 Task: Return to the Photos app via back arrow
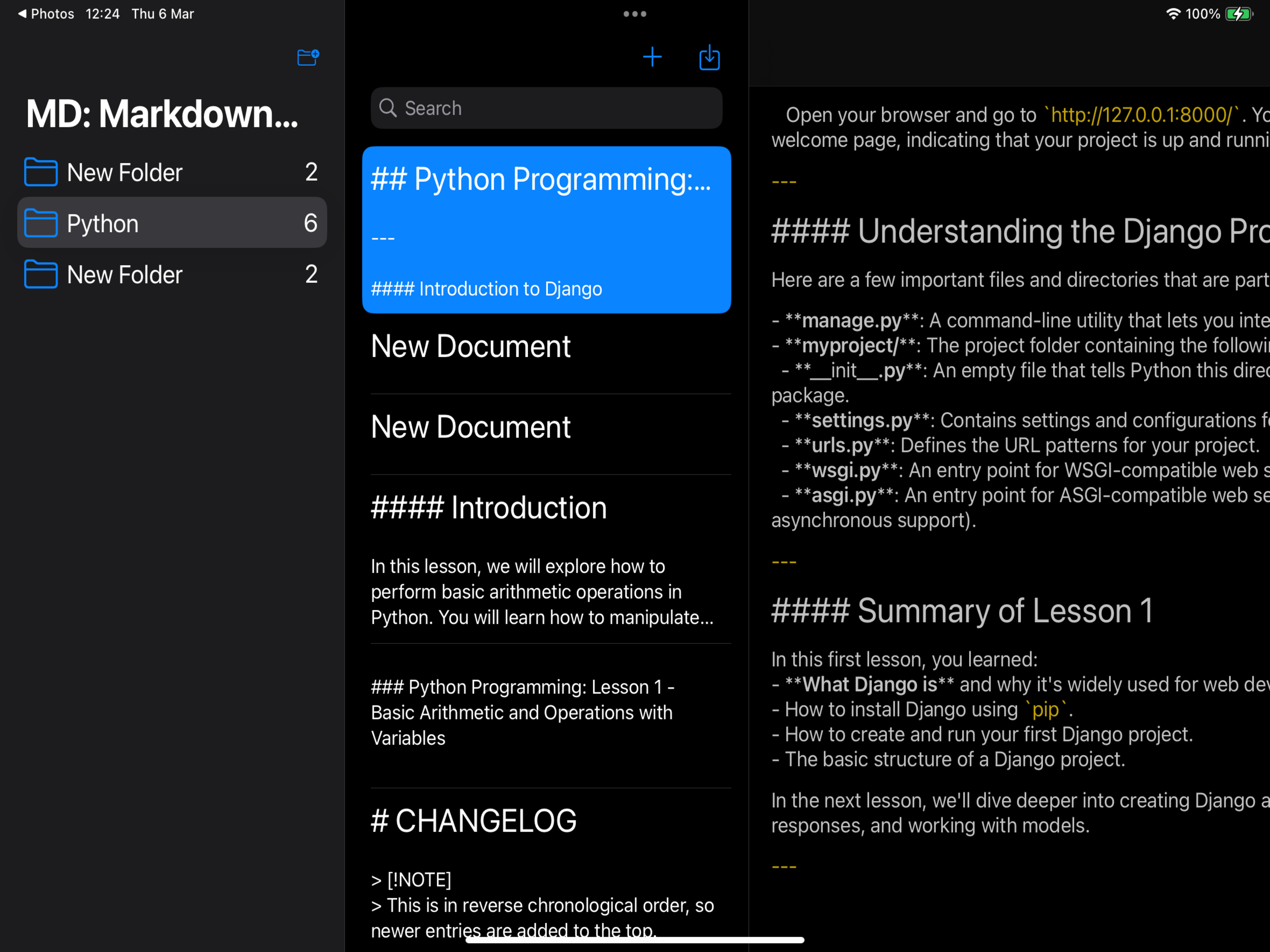click(x=46, y=14)
